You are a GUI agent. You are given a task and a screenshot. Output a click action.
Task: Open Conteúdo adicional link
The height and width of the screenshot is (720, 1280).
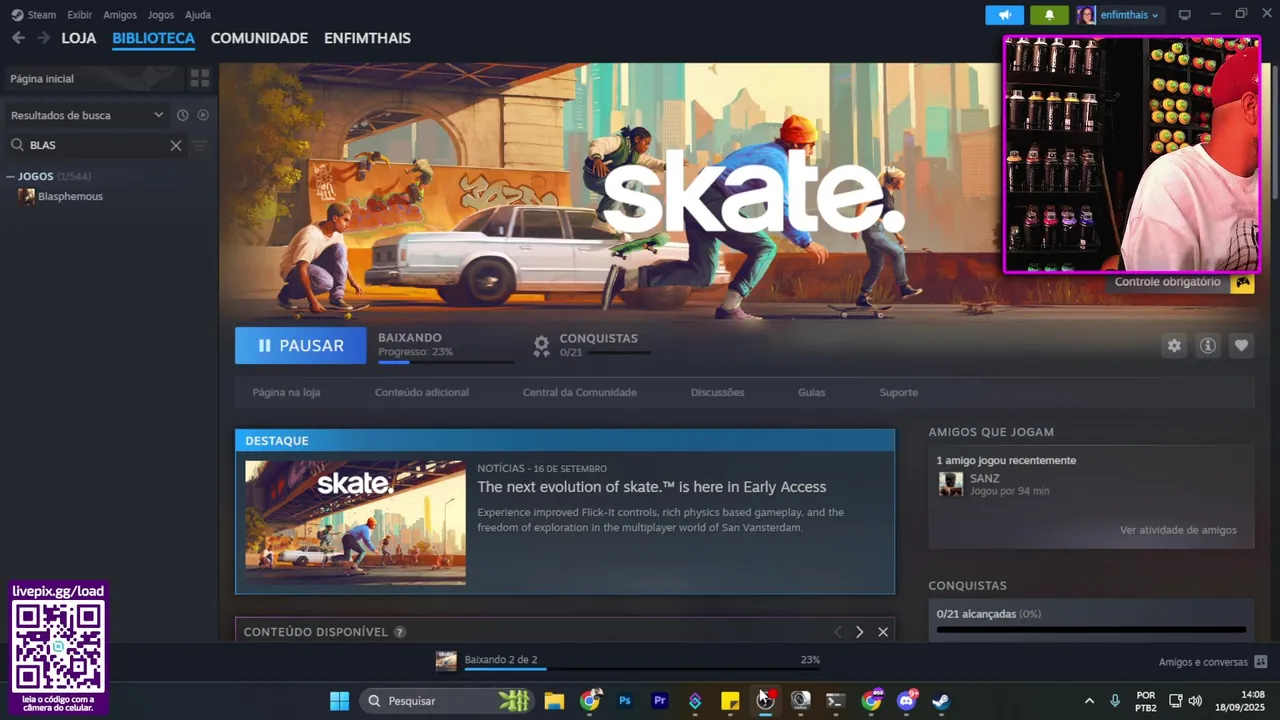[x=421, y=392]
